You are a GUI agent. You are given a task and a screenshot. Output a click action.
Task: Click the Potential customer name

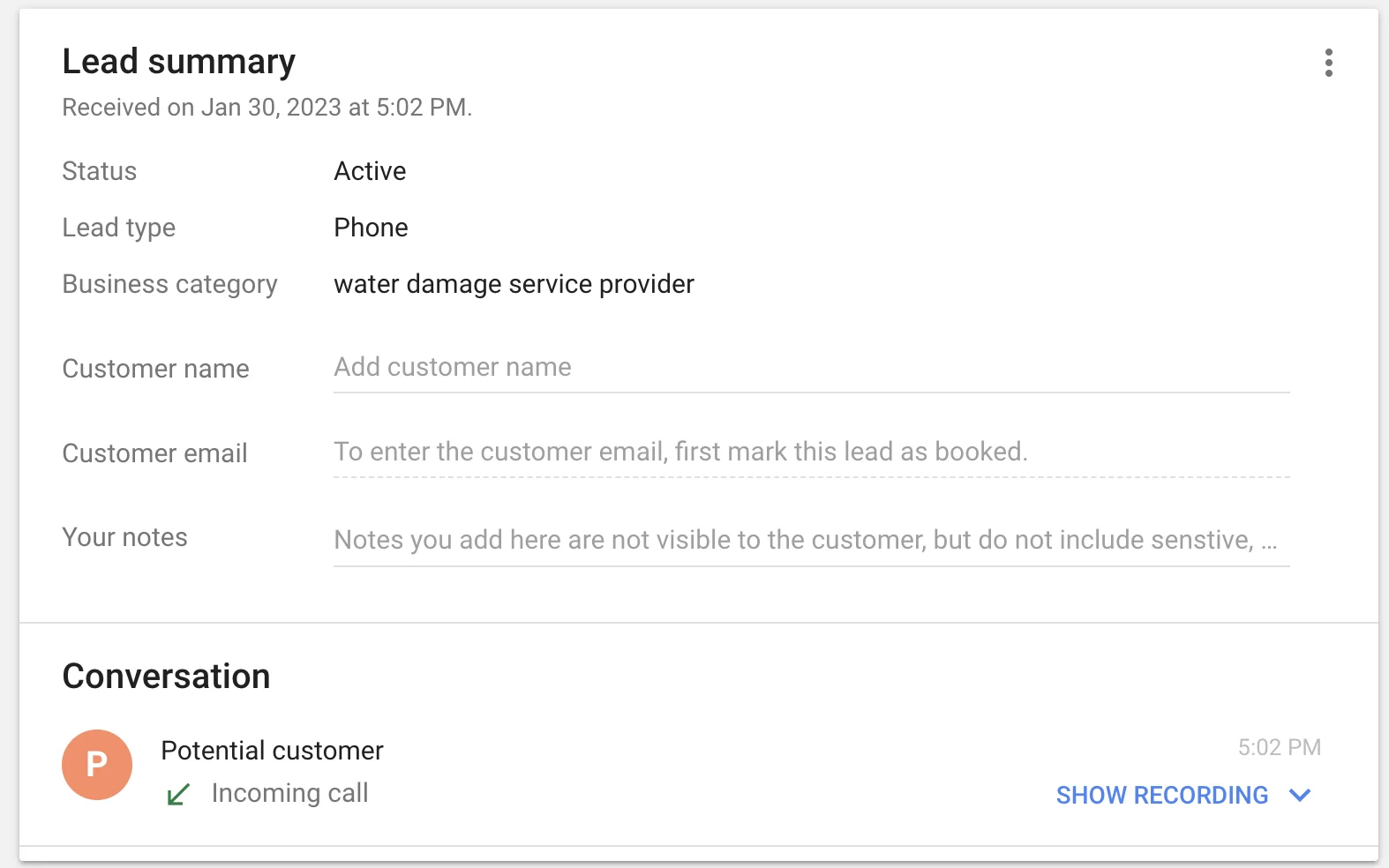pos(272,751)
